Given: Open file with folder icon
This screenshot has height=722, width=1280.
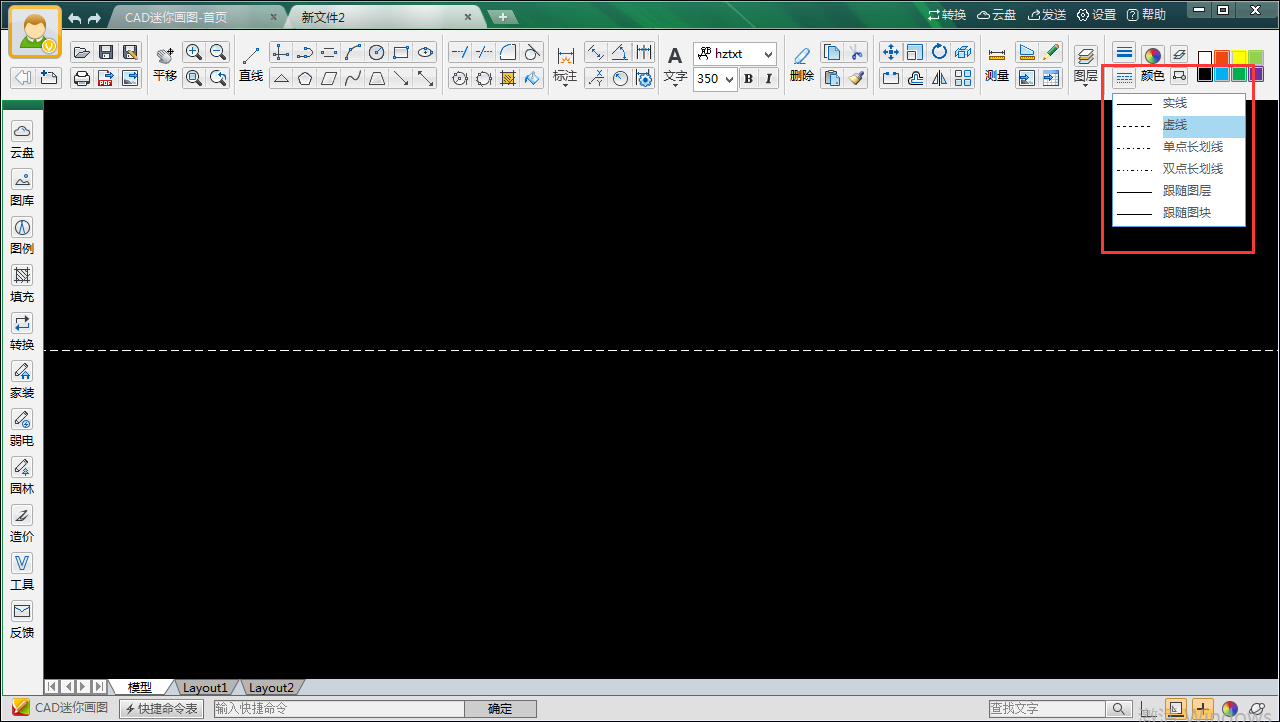Looking at the screenshot, I should [x=82, y=52].
